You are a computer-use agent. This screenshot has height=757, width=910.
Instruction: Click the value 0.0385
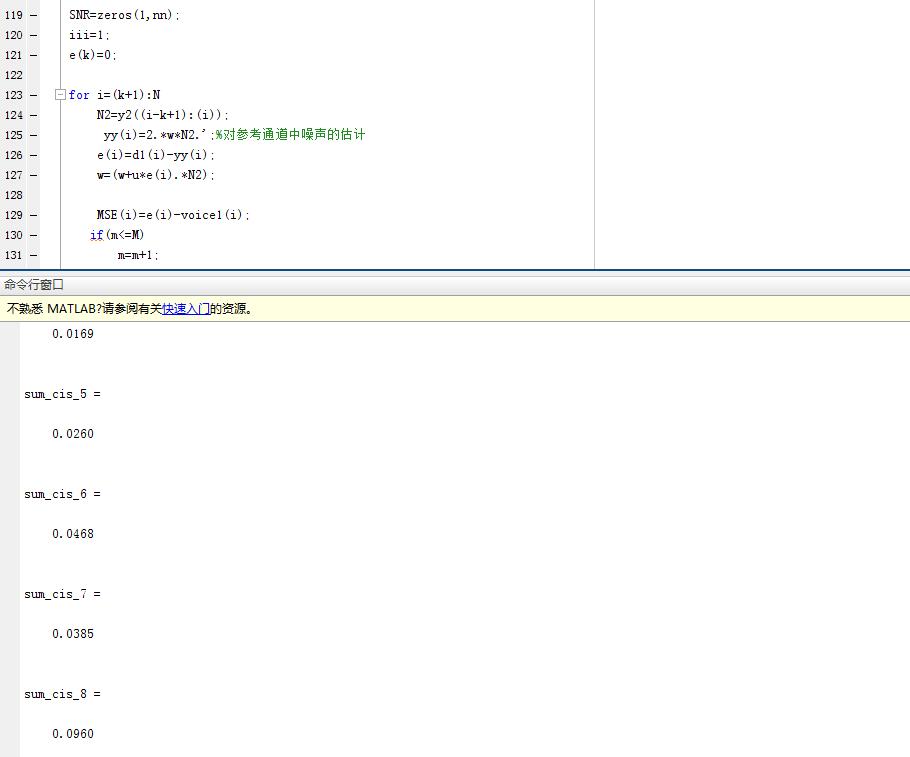point(73,633)
